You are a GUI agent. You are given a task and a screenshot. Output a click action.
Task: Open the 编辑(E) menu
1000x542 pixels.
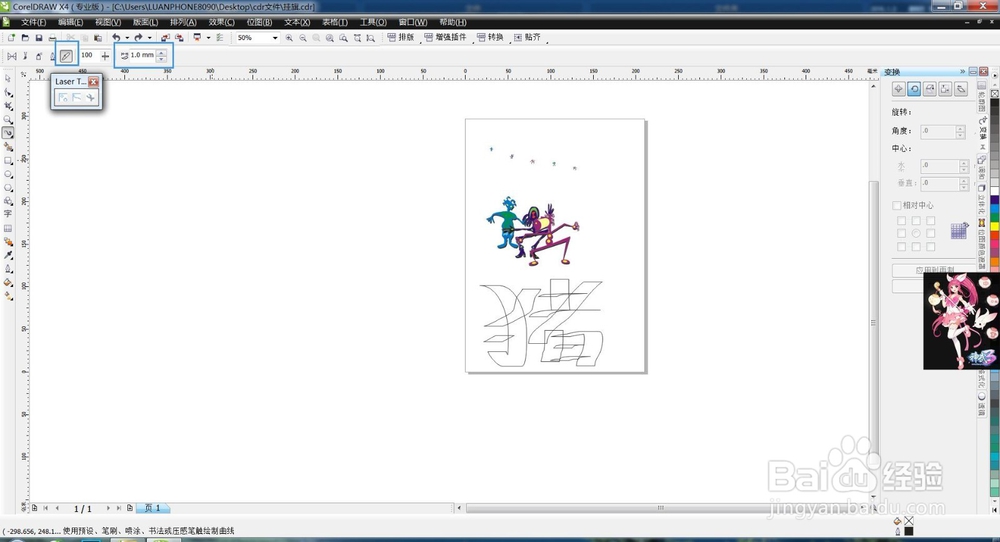(70, 22)
